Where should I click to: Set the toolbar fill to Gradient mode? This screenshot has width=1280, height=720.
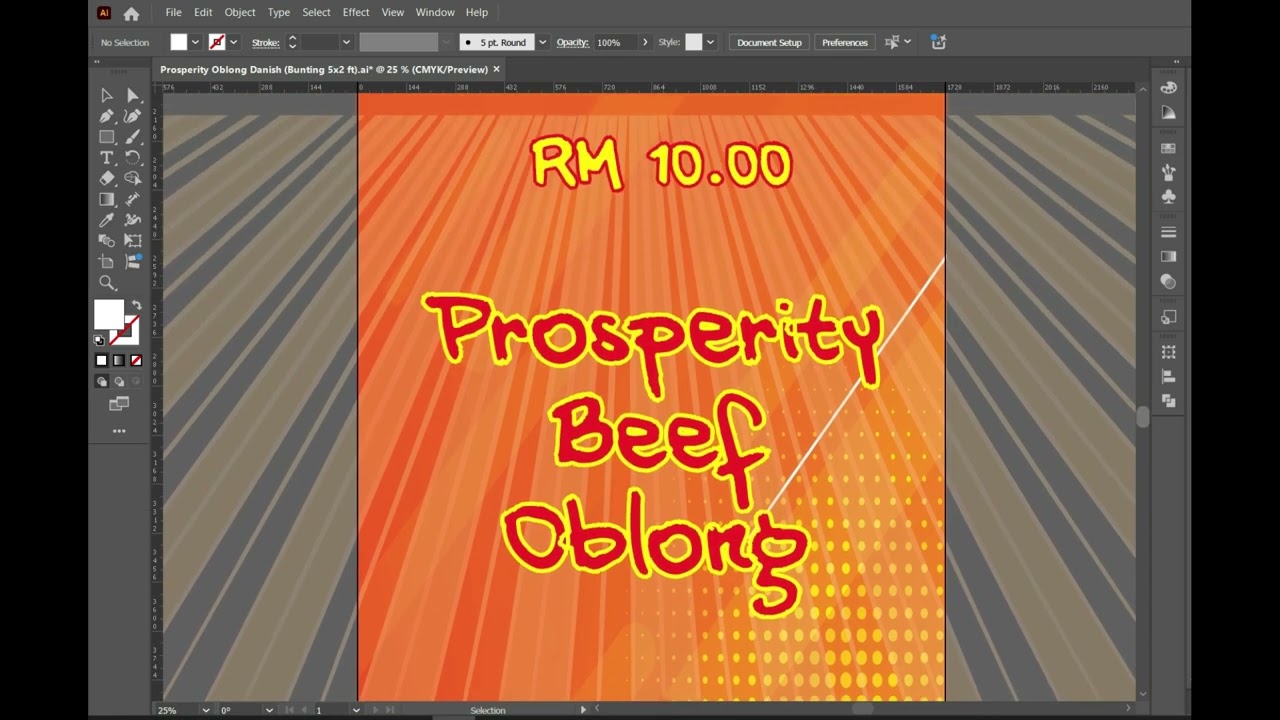(x=119, y=360)
